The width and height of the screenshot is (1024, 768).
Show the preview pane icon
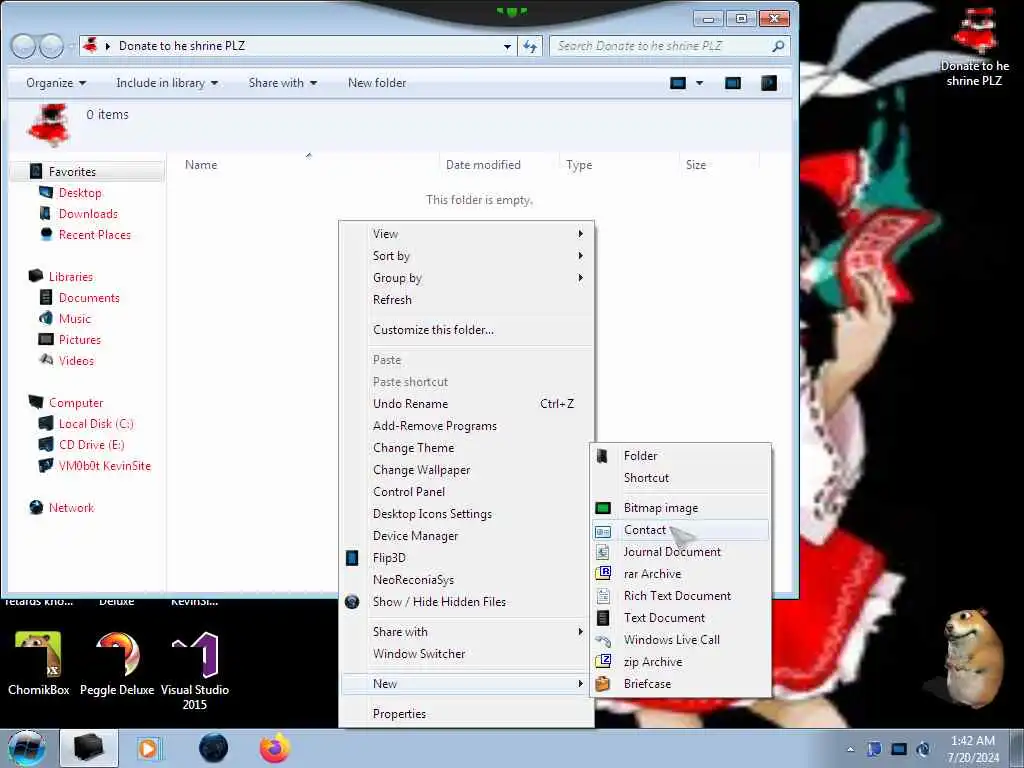(733, 83)
